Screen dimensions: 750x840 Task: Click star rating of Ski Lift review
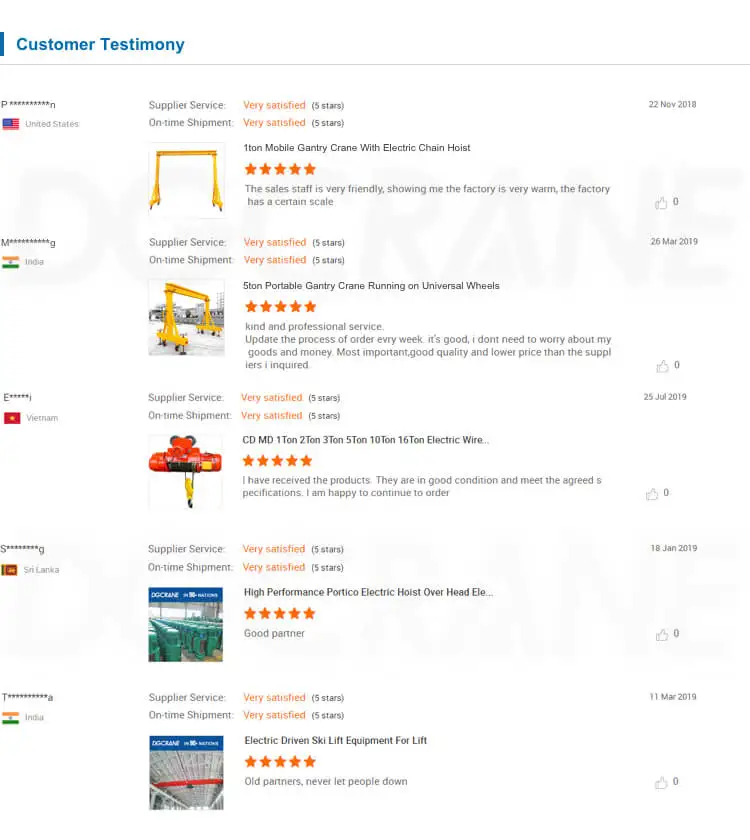click(x=280, y=762)
